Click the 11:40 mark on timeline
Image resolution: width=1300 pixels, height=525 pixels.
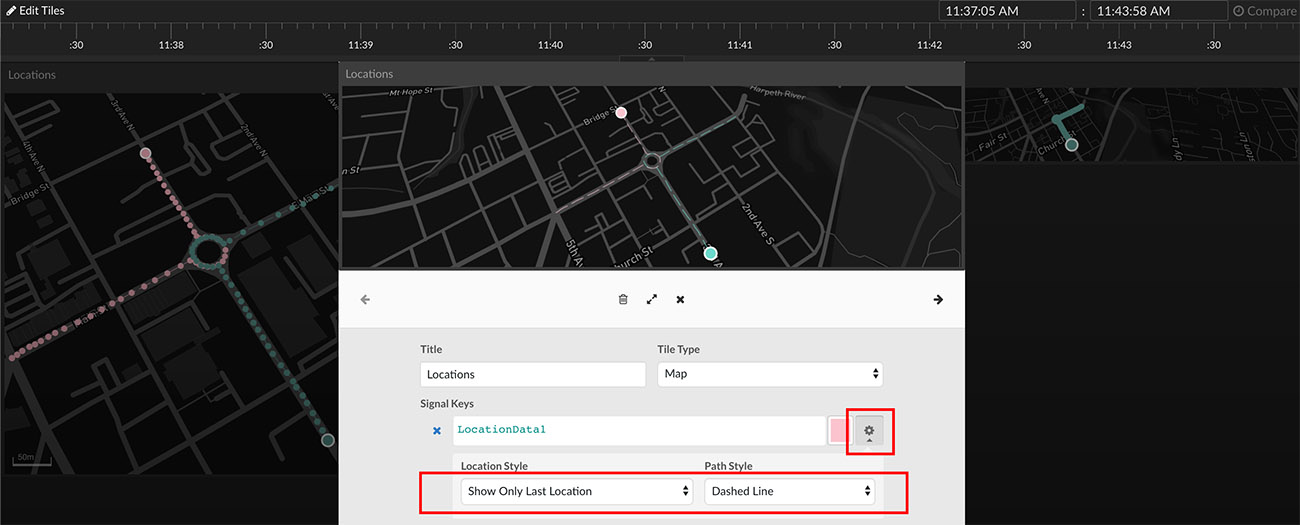[550, 45]
